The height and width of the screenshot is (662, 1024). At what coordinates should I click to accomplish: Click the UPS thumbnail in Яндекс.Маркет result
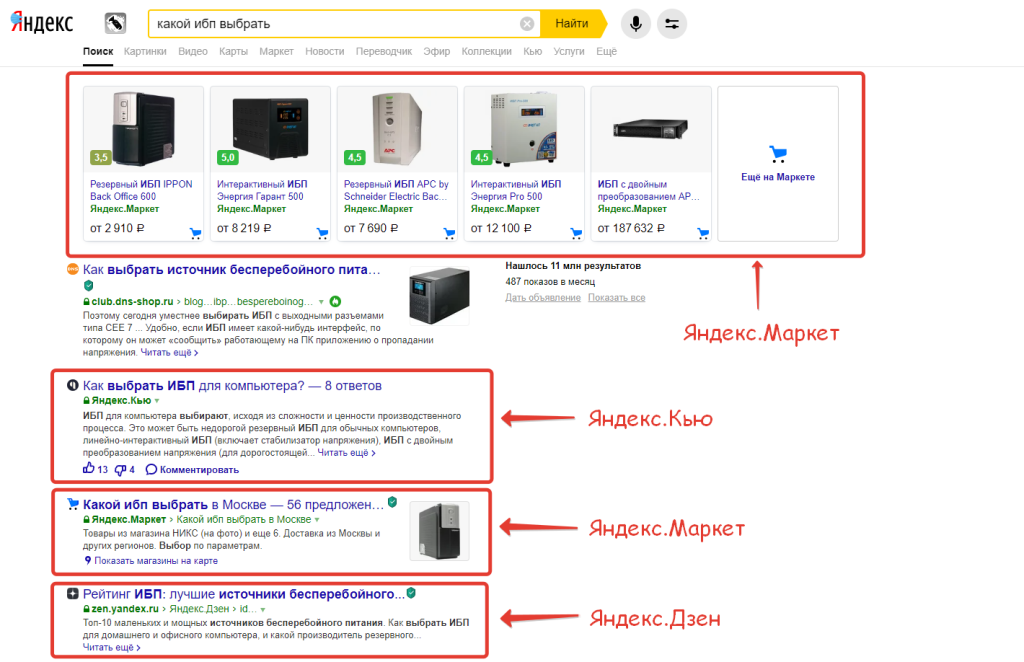click(x=439, y=531)
